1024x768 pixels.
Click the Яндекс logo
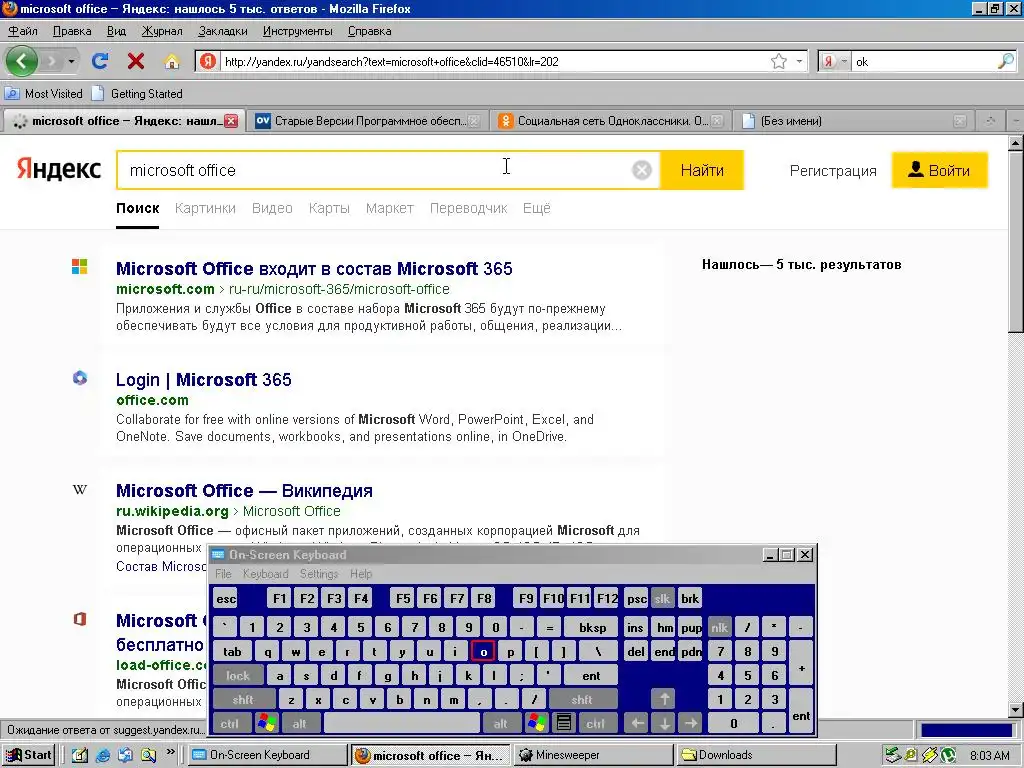[59, 169]
